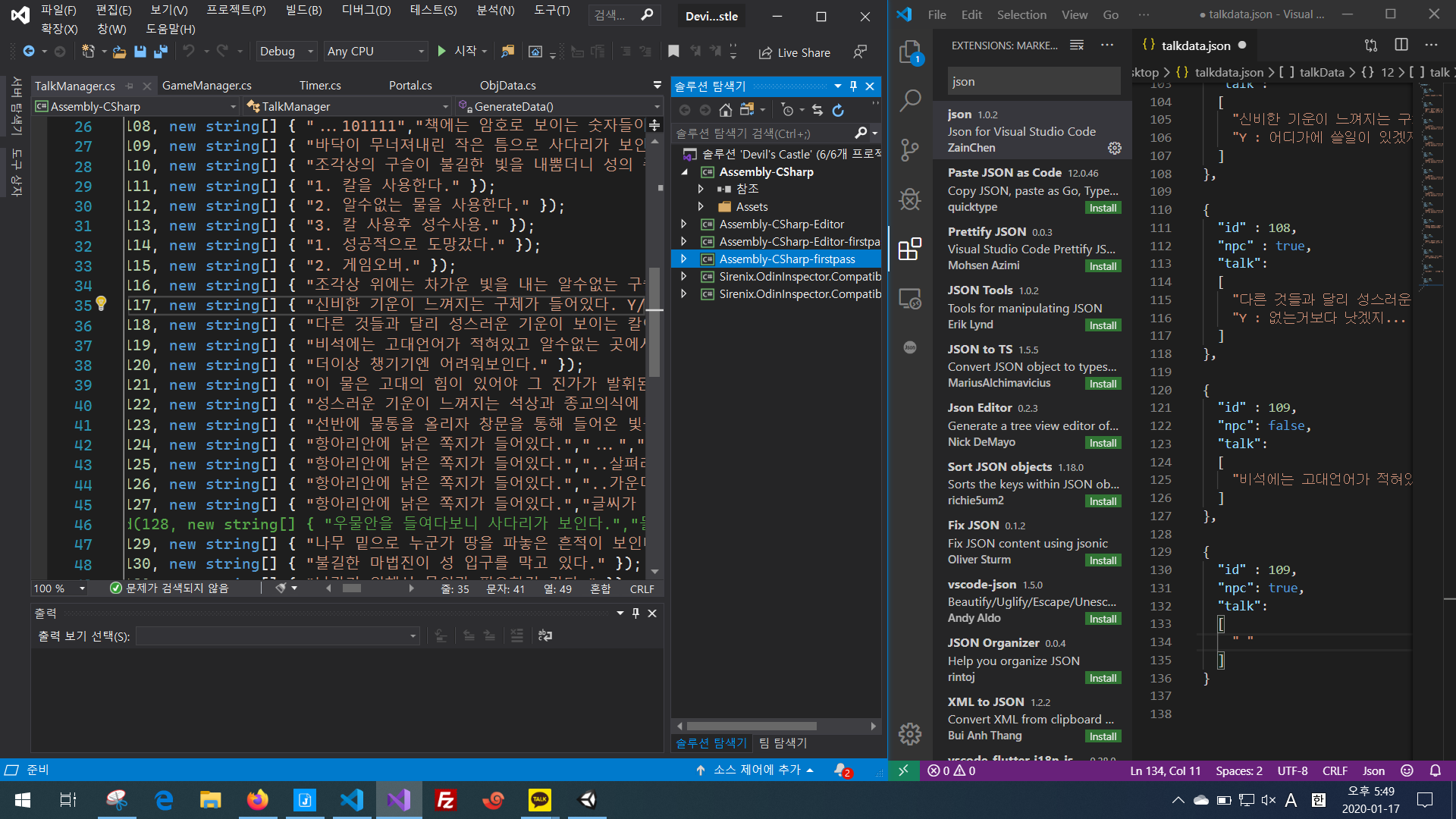Viewport: 1456px width, 819px height.
Task: Open the Explorer view in VS Code activity bar
Action: click(x=910, y=52)
